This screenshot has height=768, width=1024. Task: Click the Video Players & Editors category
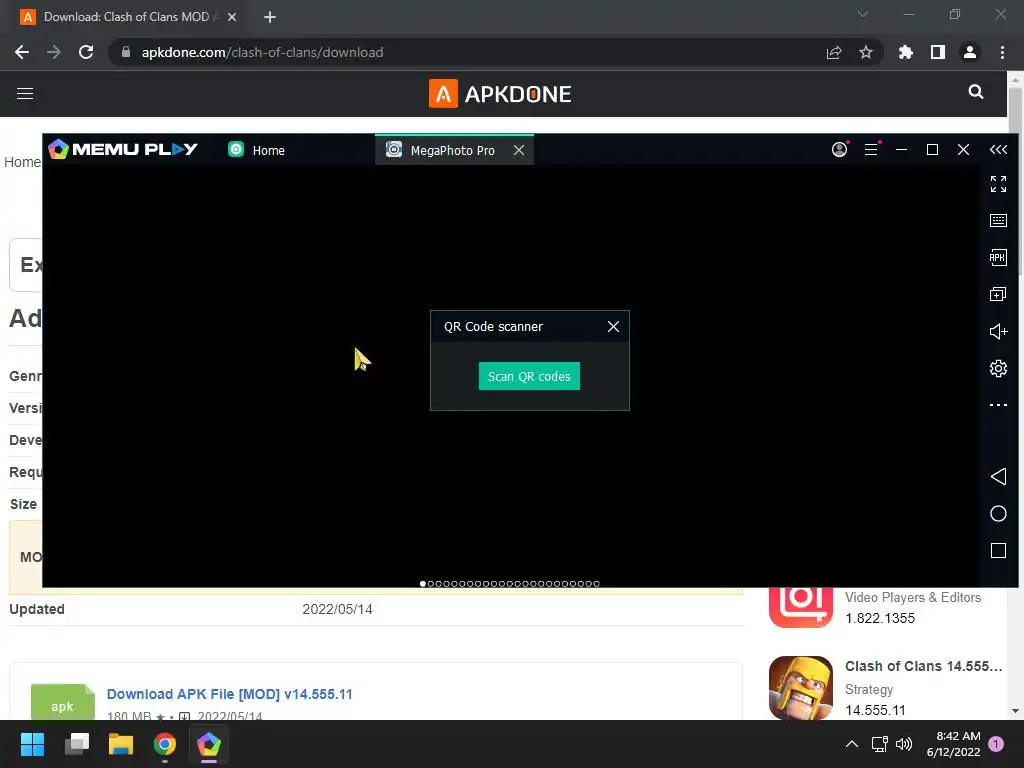tap(913, 598)
